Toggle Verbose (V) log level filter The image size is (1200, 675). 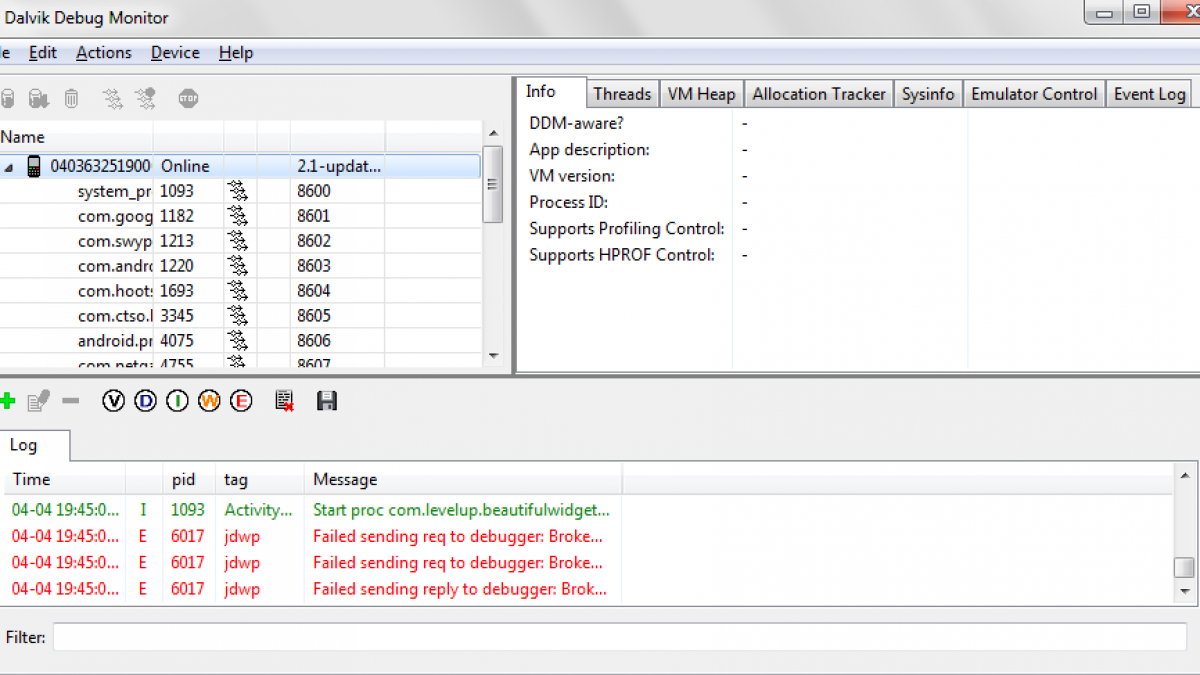[x=114, y=401]
